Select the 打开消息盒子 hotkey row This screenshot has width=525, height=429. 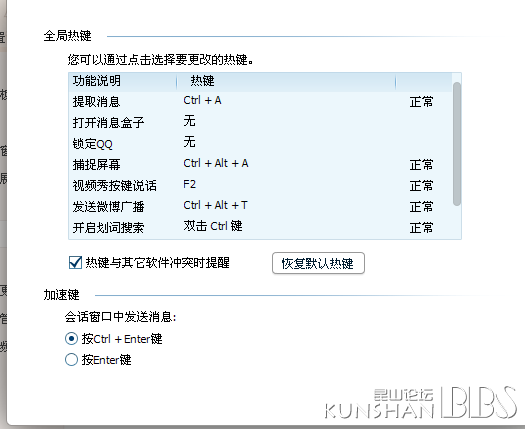pyautogui.click(x=260, y=123)
